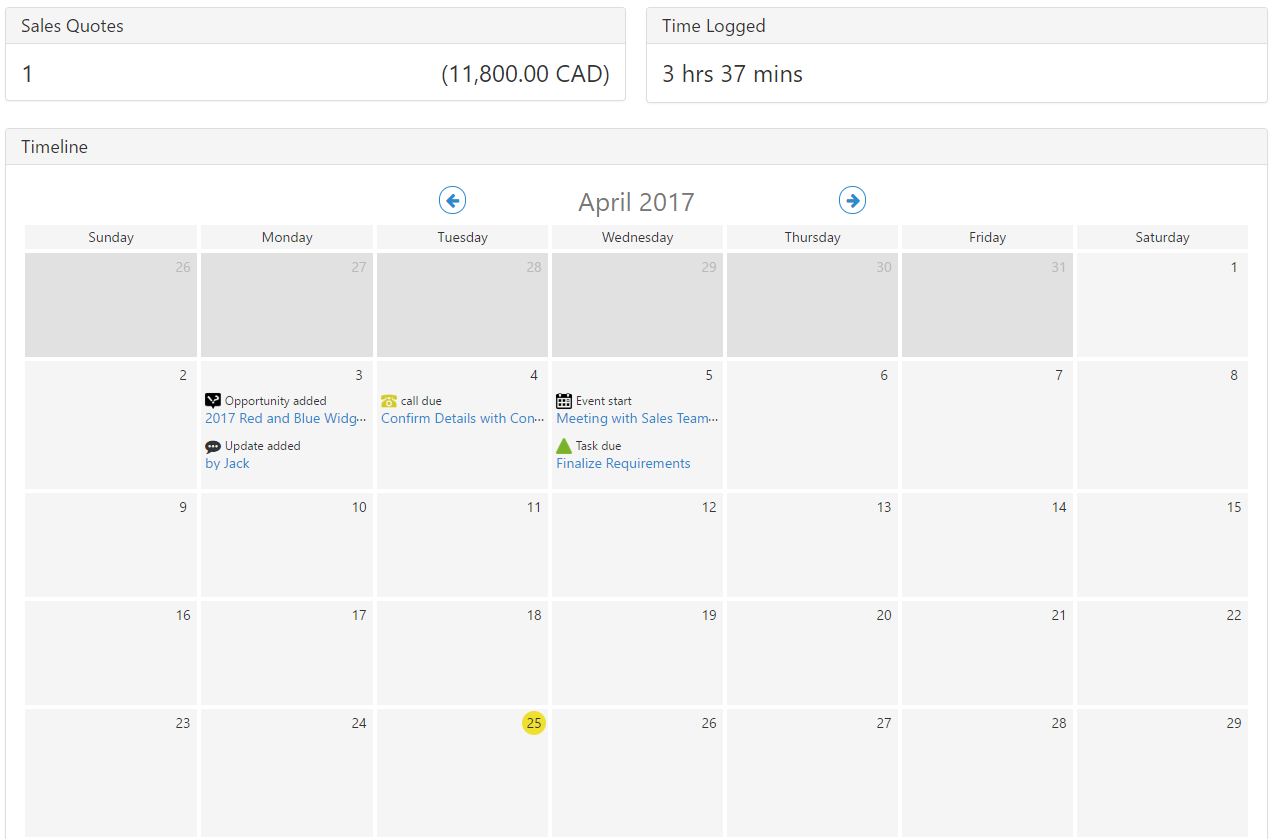The height and width of the screenshot is (839, 1276).
Task: Click the 'Update added' label
Action: (263, 446)
